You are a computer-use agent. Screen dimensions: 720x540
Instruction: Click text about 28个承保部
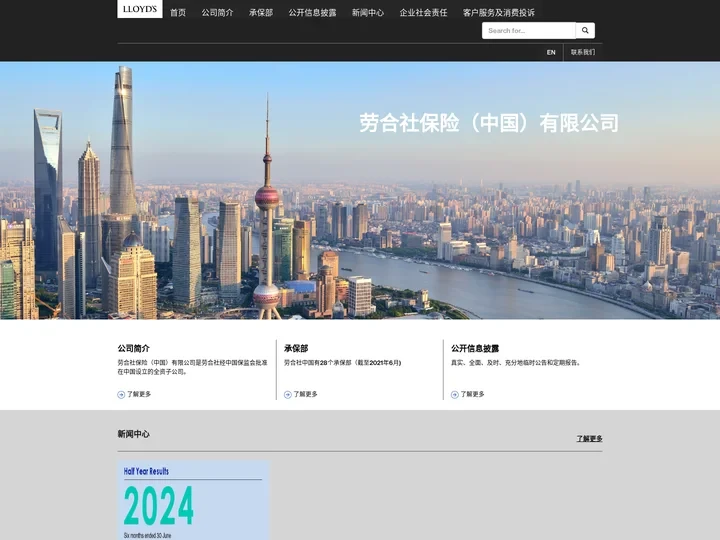[343, 363]
